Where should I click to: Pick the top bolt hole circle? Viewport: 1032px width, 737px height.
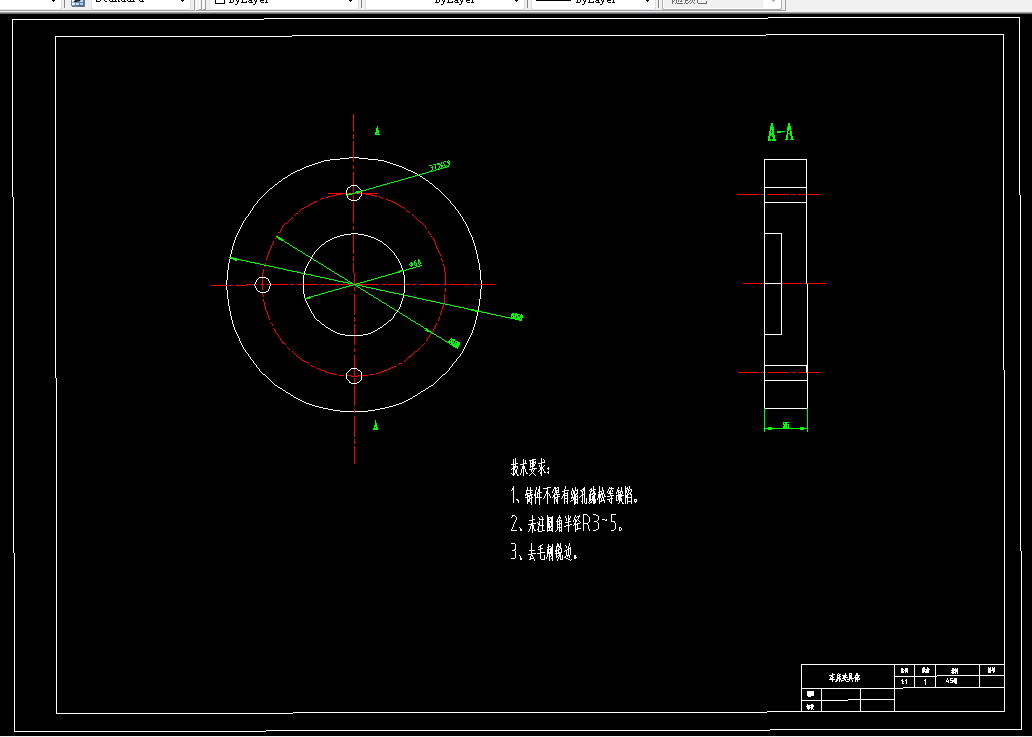pyautogui.click(x=354, y=193)
